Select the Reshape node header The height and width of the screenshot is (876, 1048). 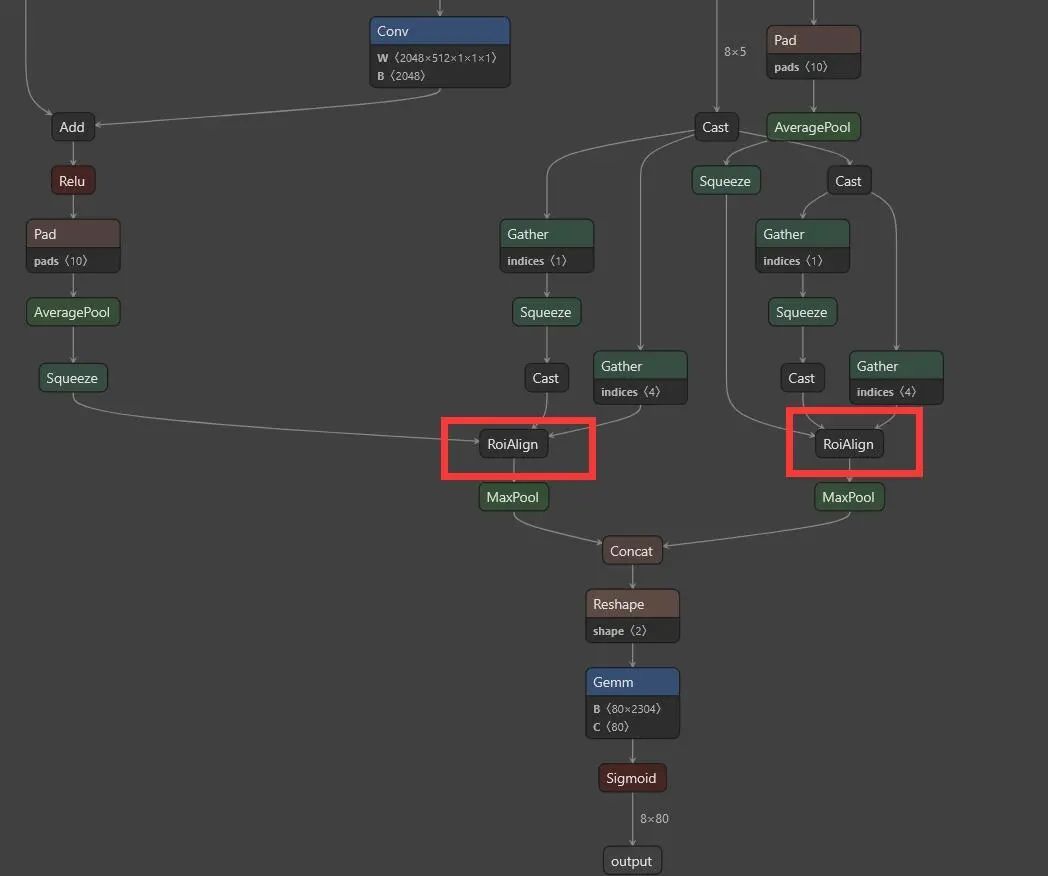pos(632,604)
